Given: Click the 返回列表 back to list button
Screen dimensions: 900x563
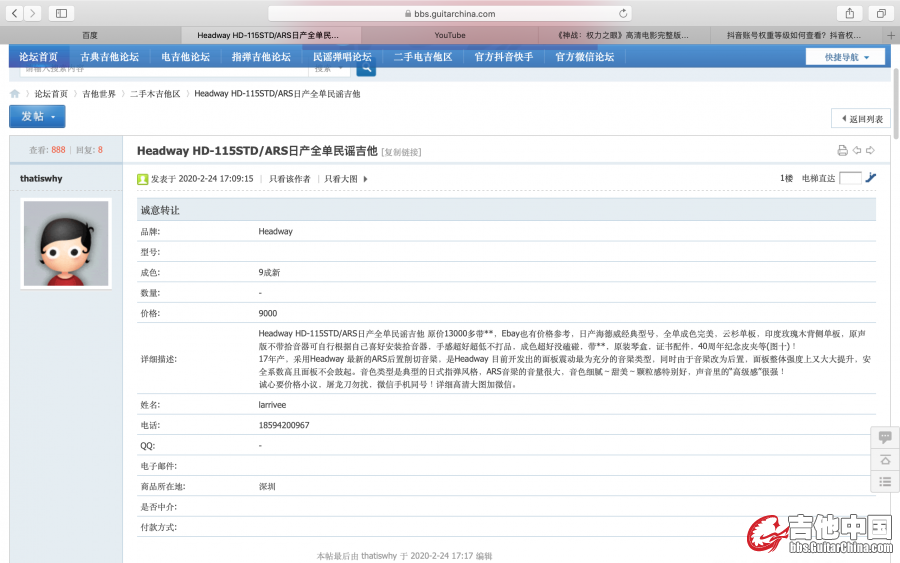Looking at the screenshot, I should pos(861,119).
